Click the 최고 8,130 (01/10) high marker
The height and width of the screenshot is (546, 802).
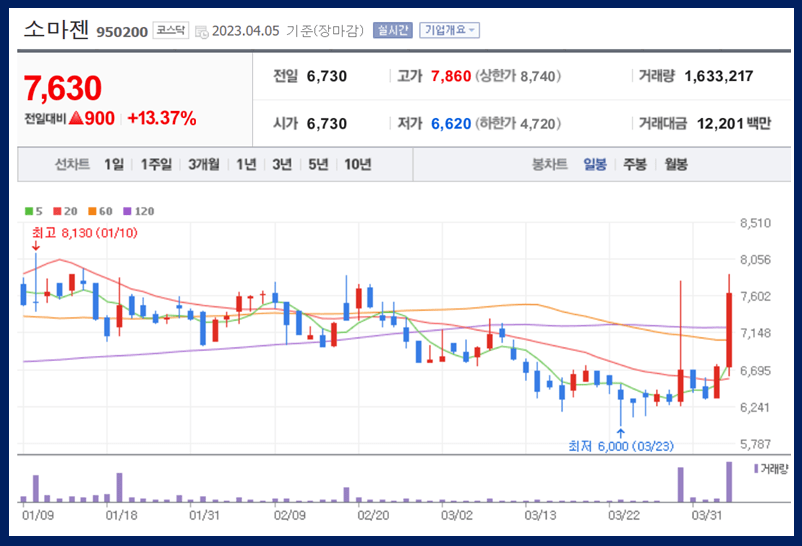pyautogui.click(x=84, y=233)
